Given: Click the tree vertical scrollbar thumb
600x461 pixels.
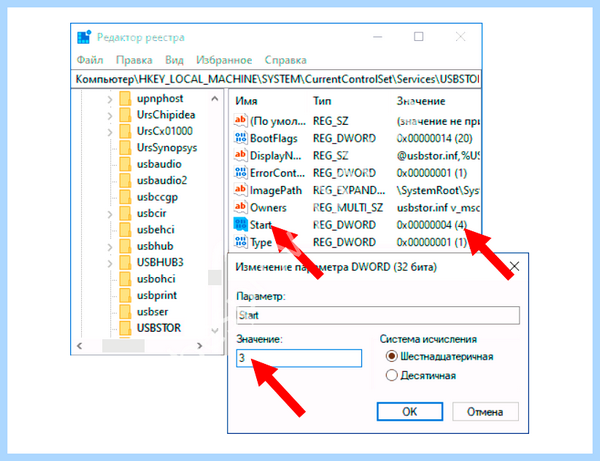Looking at the screenshot, I should tap(215, 277).
